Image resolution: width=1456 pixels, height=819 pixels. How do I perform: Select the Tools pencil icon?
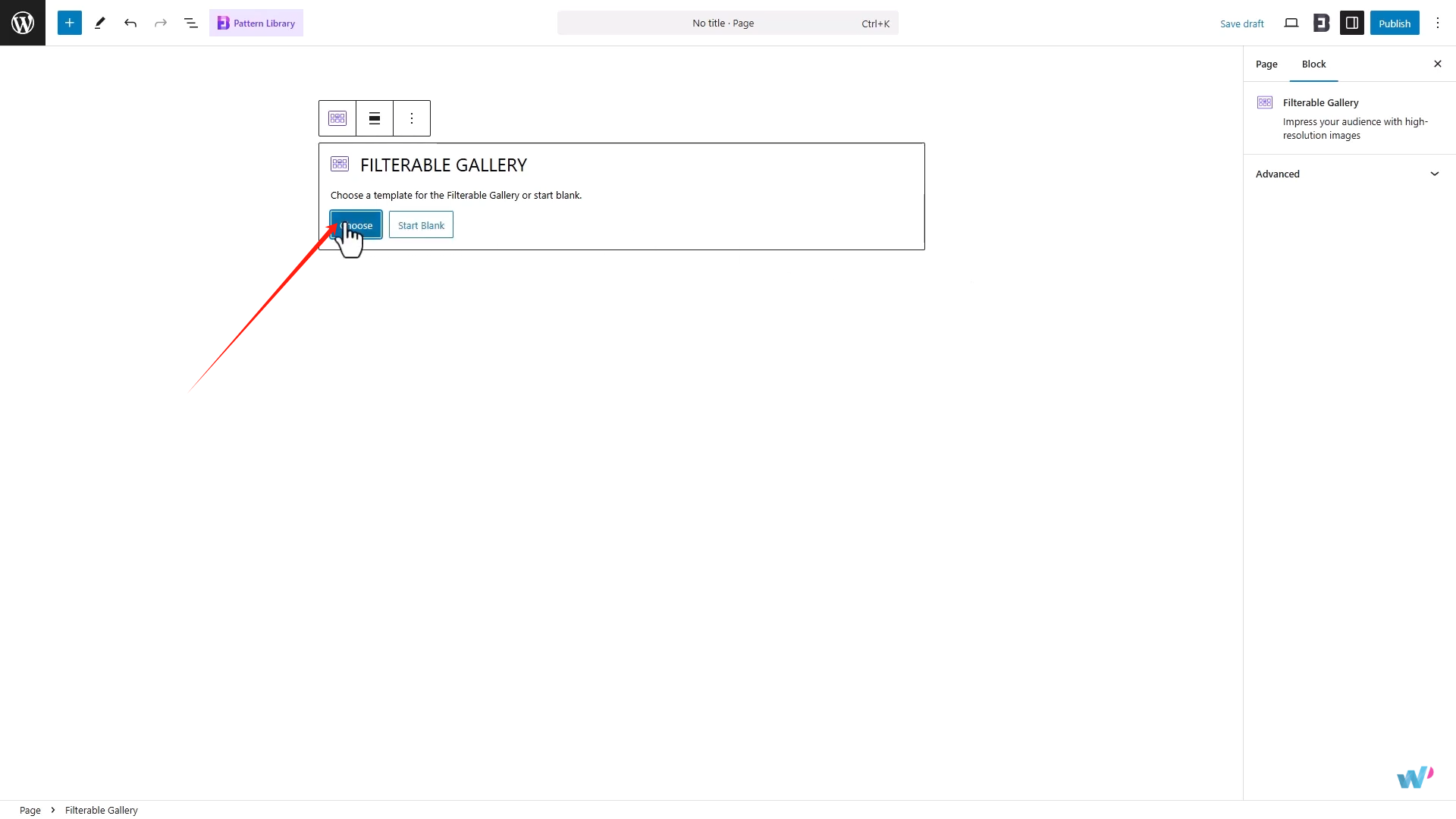99,23
